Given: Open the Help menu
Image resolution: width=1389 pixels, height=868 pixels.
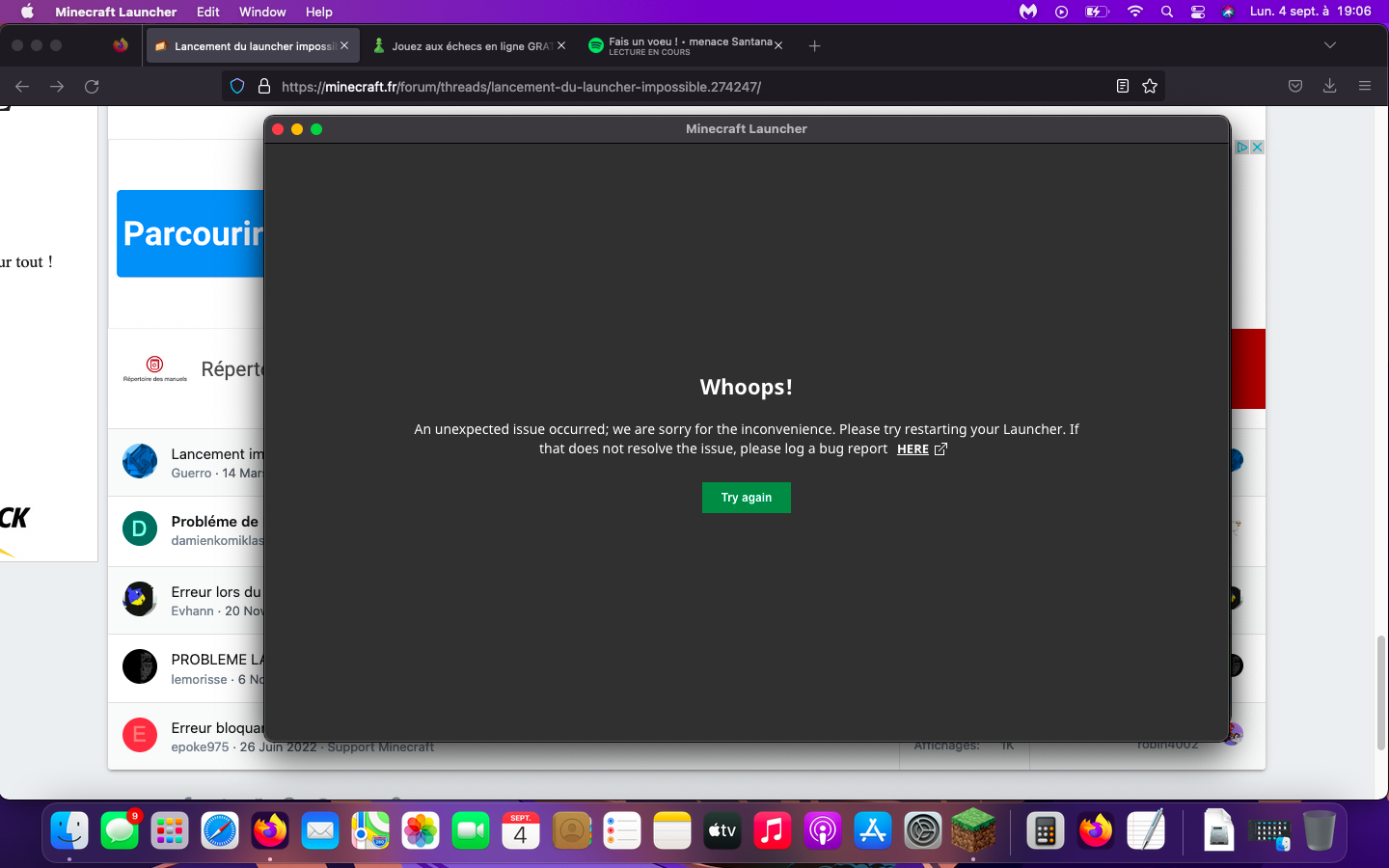Looking at the screenshot, I should click(318, 12).
